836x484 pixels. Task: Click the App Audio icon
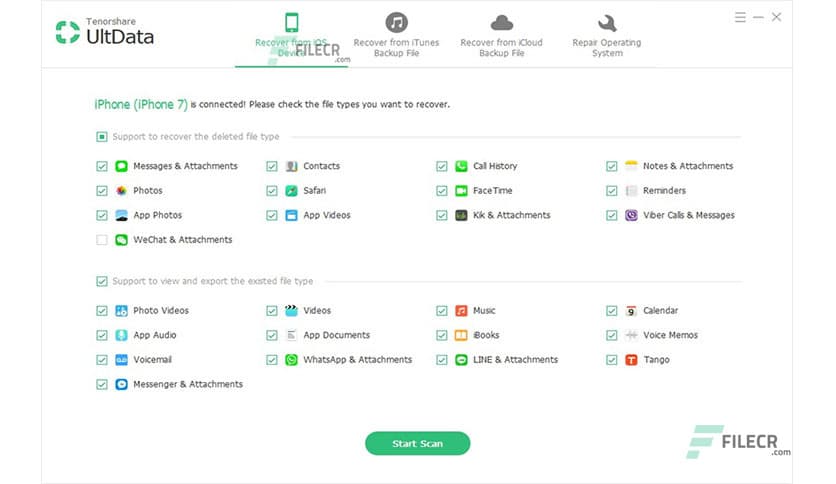pyautogui.click(x=122, y=335)
